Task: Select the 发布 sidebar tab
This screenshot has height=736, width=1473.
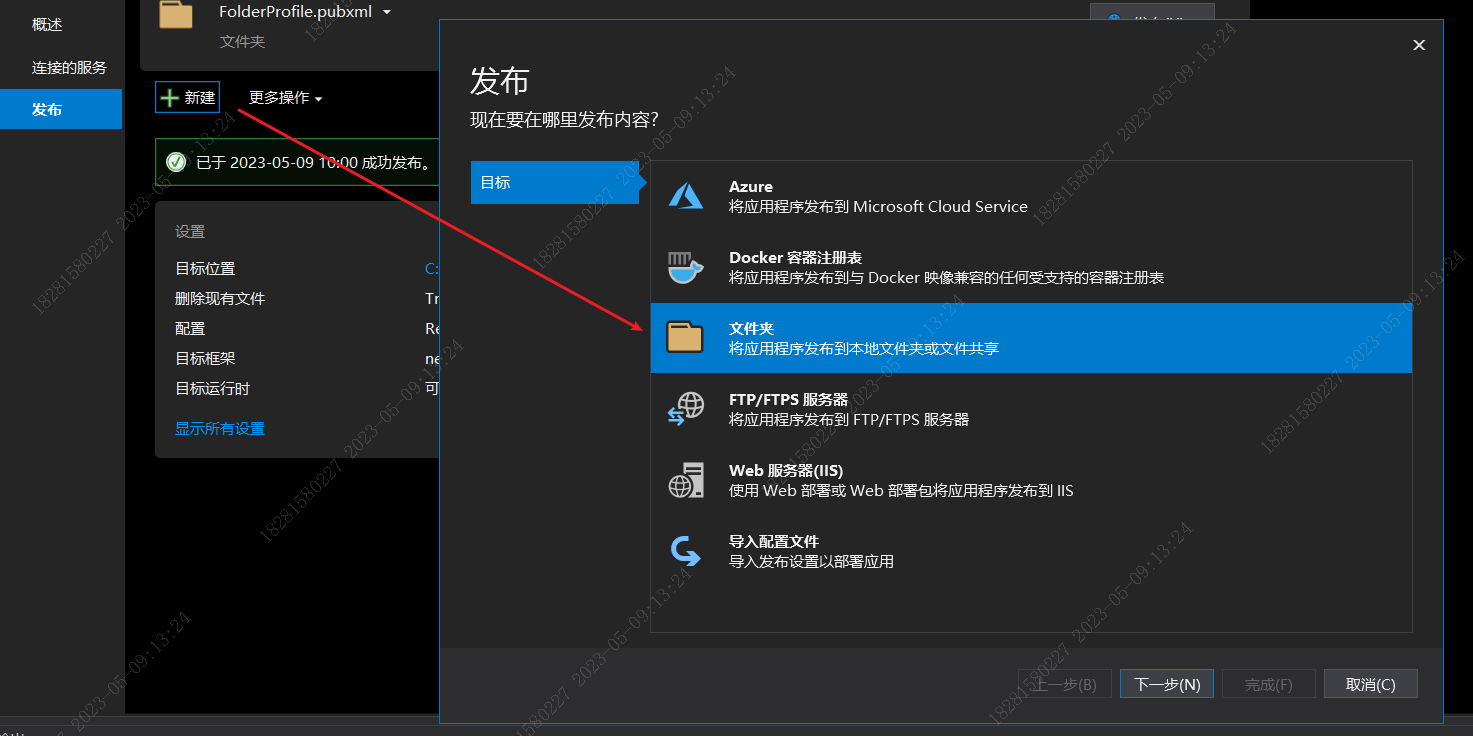Action: point(61,109)
